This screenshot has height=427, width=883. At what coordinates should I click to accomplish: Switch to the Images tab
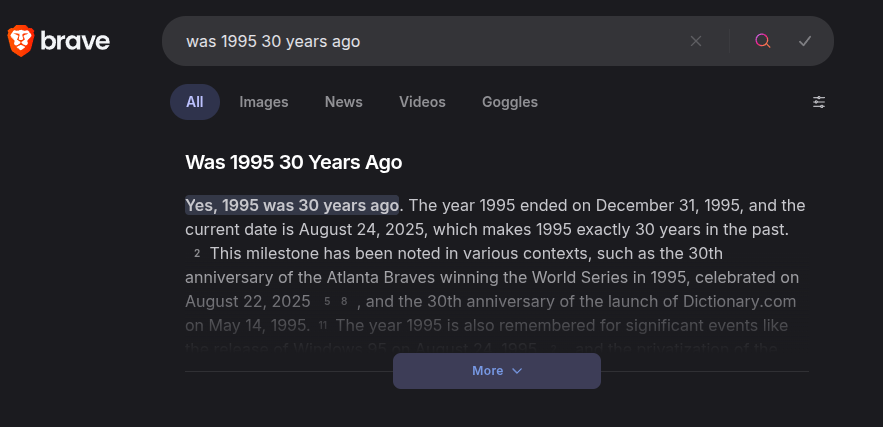(x=264, y=102)
